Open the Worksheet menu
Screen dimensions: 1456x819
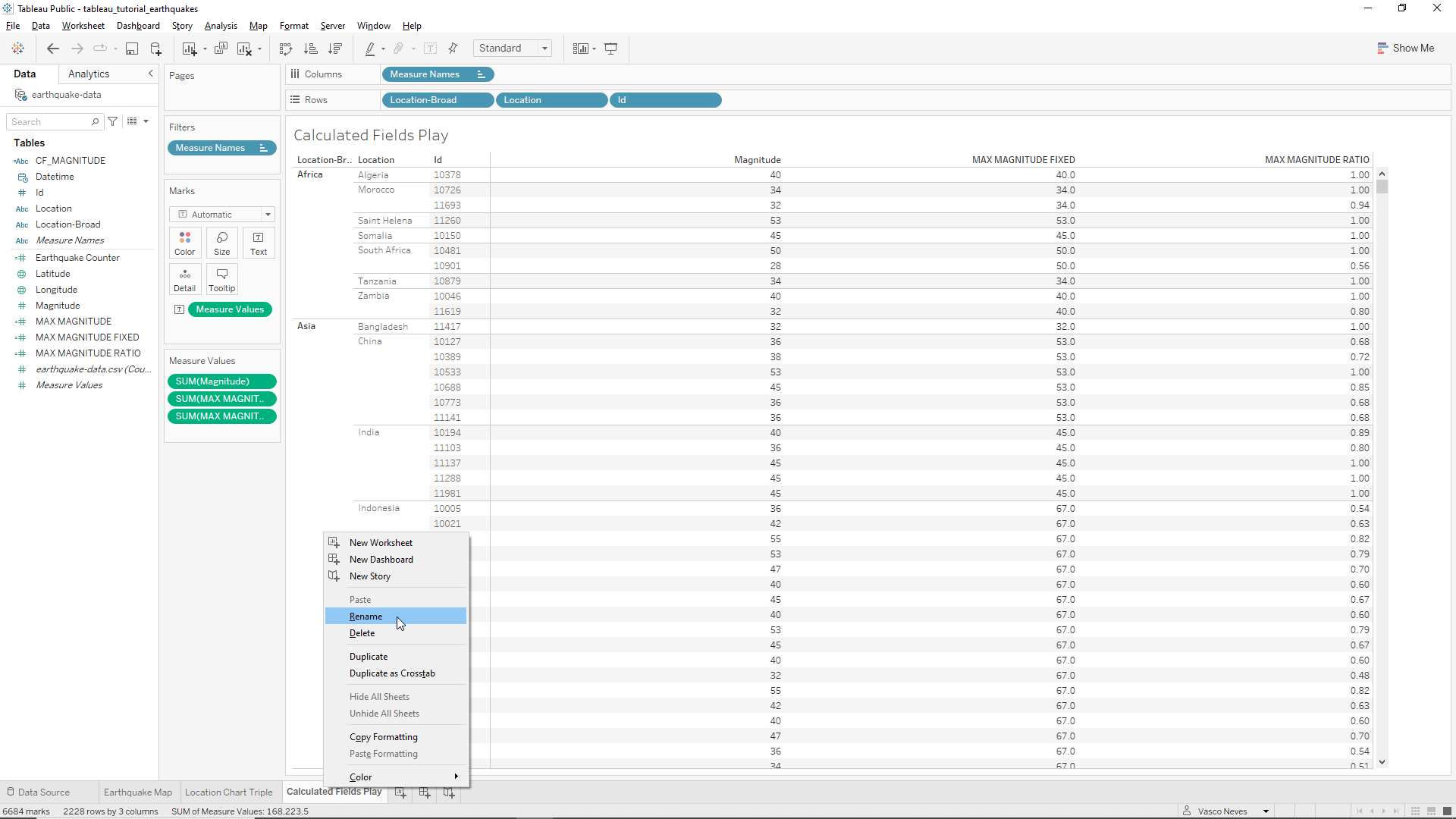point(83,26)
